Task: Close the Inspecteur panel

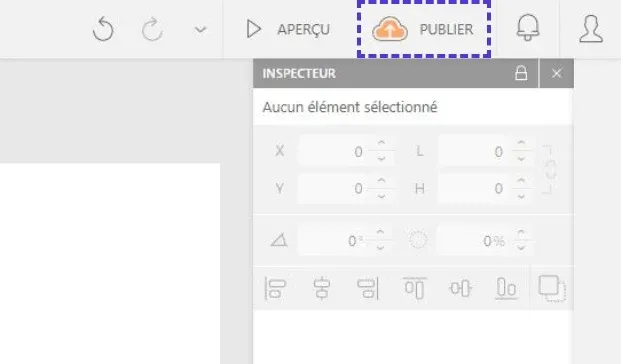Action: [556, 73]
